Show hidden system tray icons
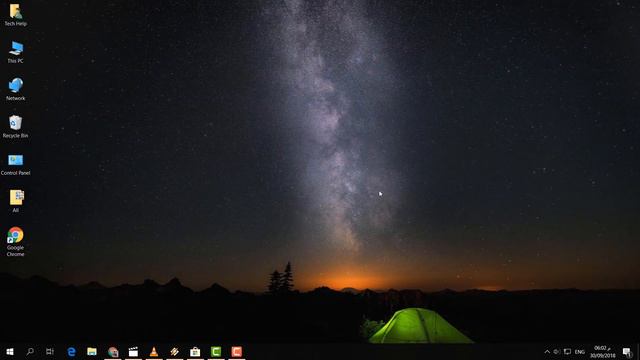Image resolution: width=640 pixels, height=360 pixels. [547, 351]
